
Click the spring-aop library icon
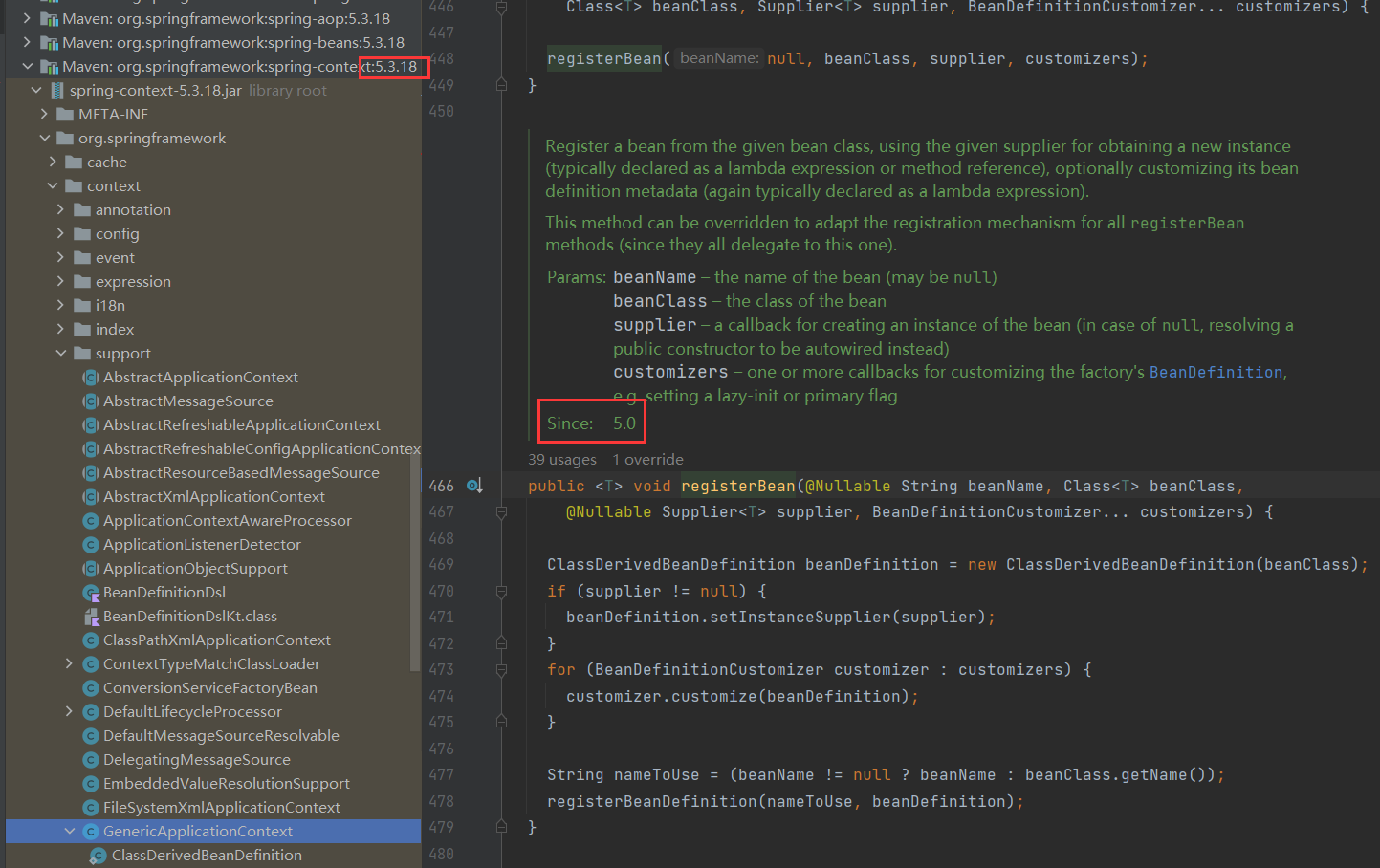click(49, 18)
